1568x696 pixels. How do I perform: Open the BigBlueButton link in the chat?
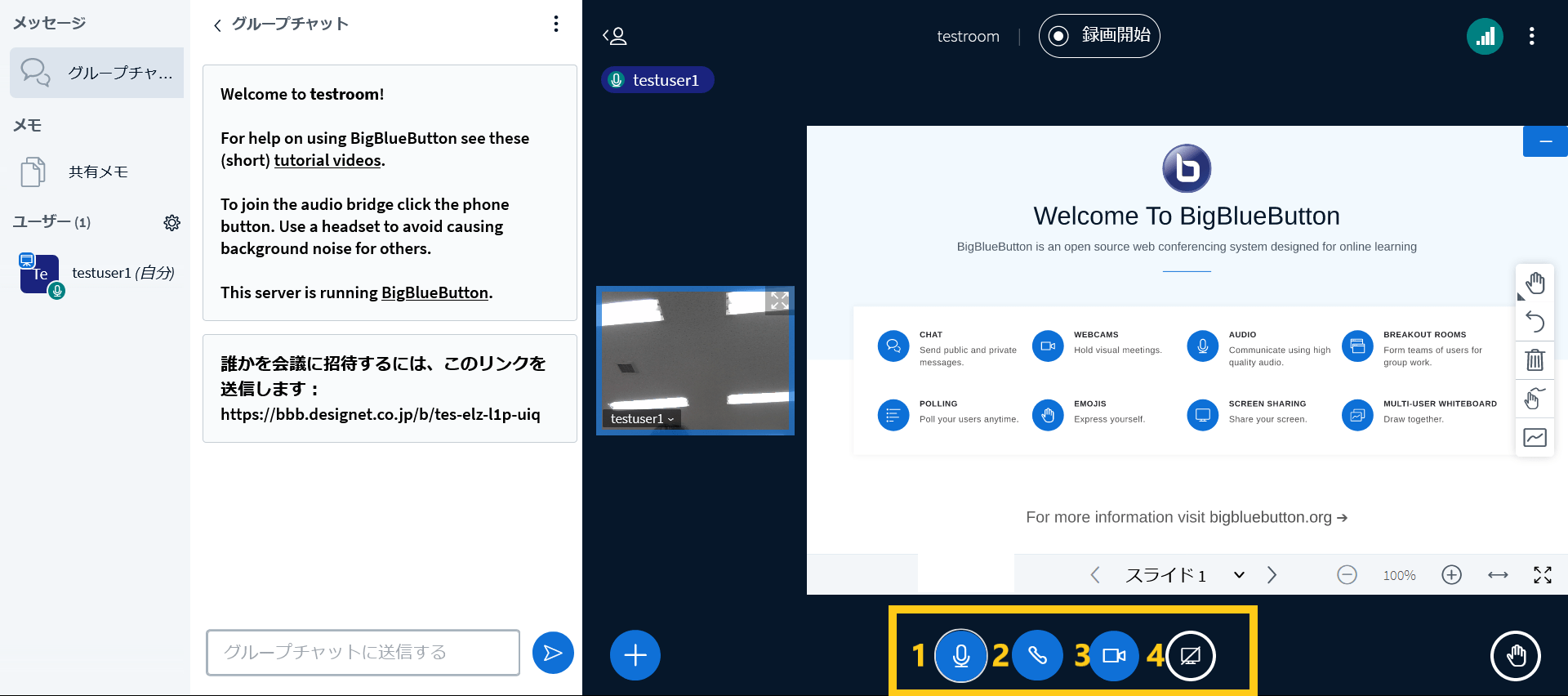[434, 293]
